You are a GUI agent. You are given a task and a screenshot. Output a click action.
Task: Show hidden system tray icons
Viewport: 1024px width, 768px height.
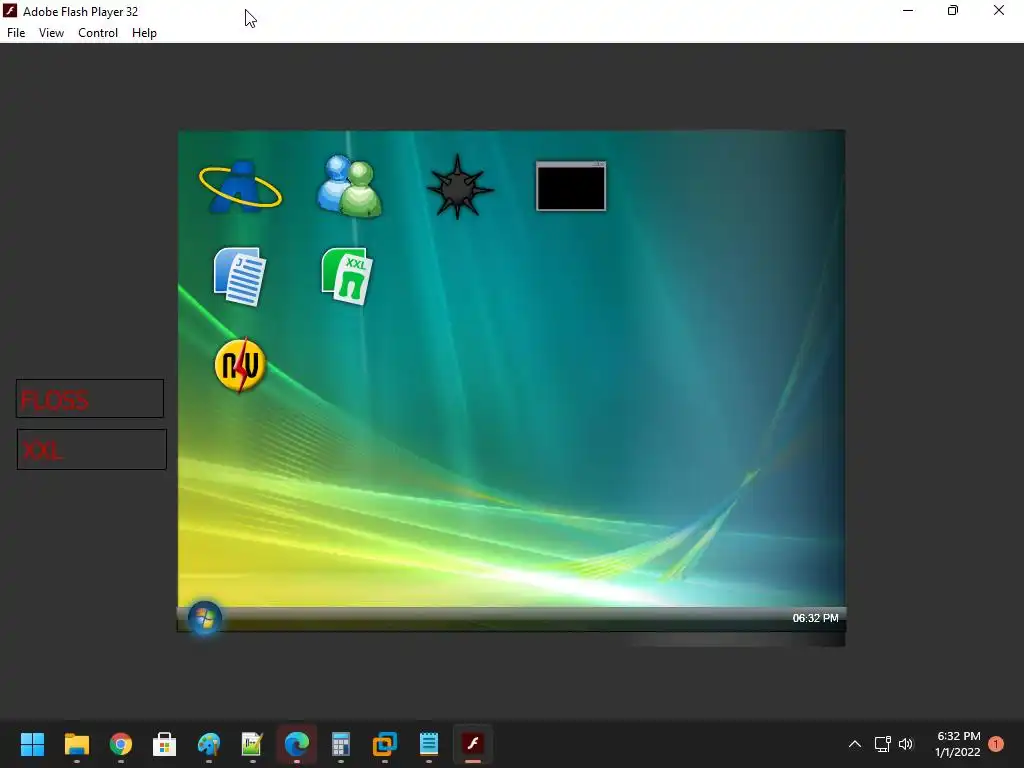point(854,744)
